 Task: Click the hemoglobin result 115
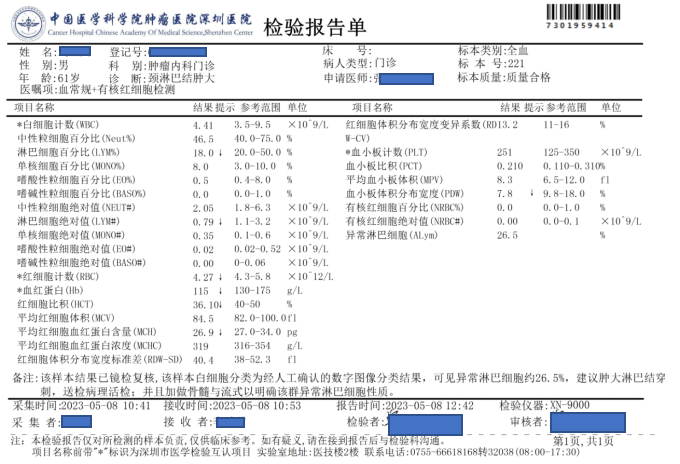click(x=201, y=291)
